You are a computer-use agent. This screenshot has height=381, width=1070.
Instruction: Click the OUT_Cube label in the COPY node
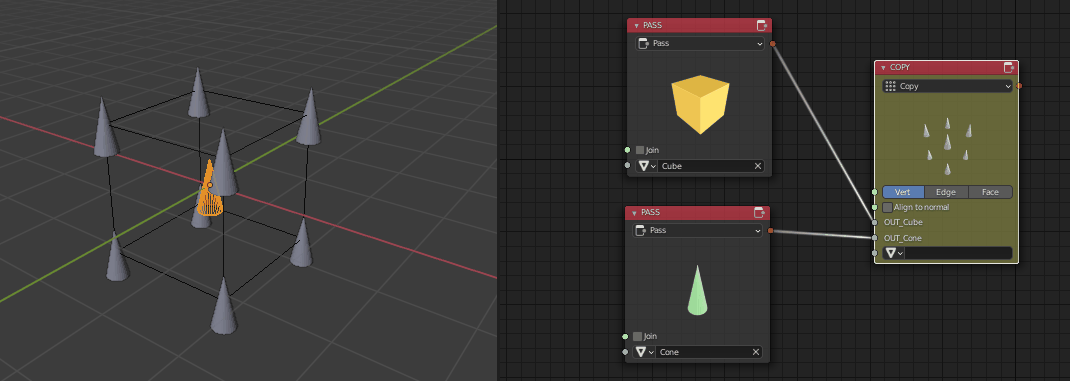click(x=903, y=222)
